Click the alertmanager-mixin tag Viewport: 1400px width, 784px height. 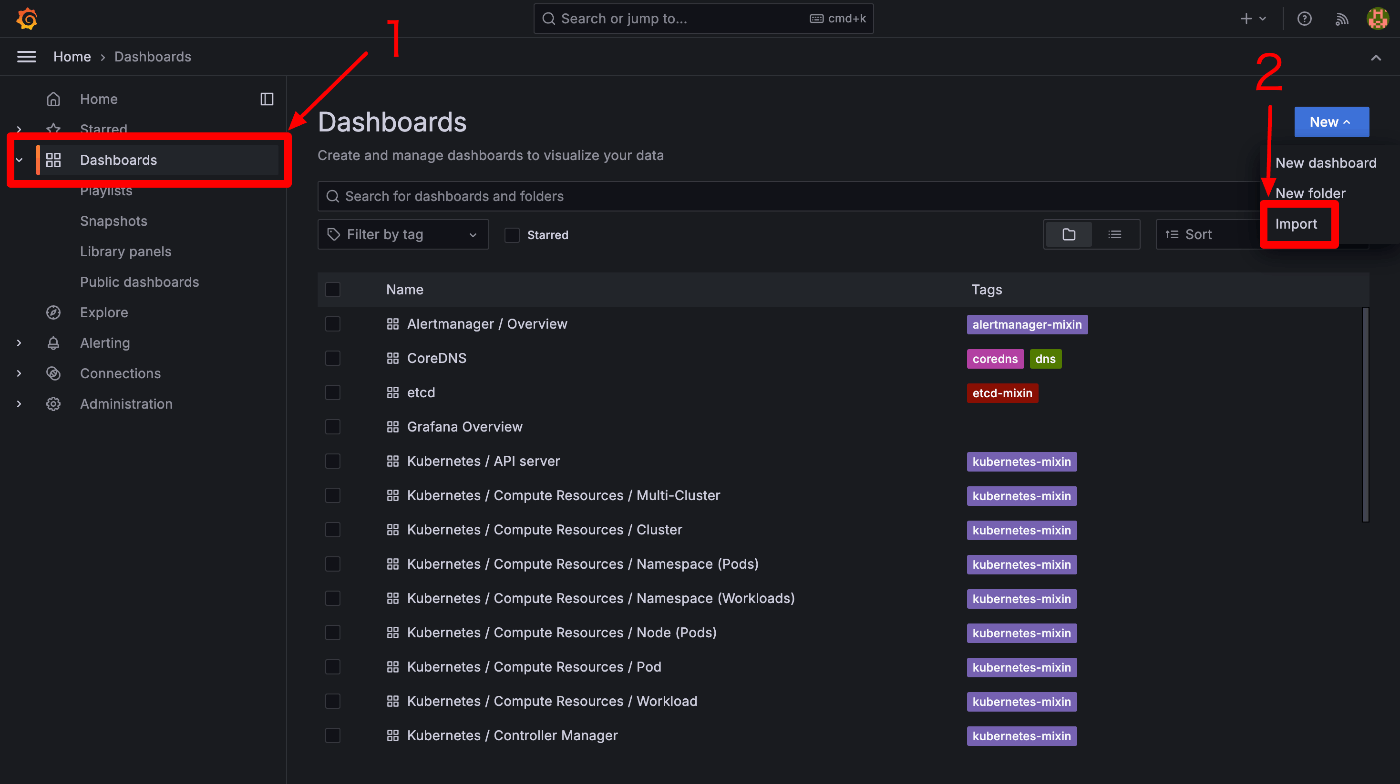pyautogui.click(x=1027, y=325)
